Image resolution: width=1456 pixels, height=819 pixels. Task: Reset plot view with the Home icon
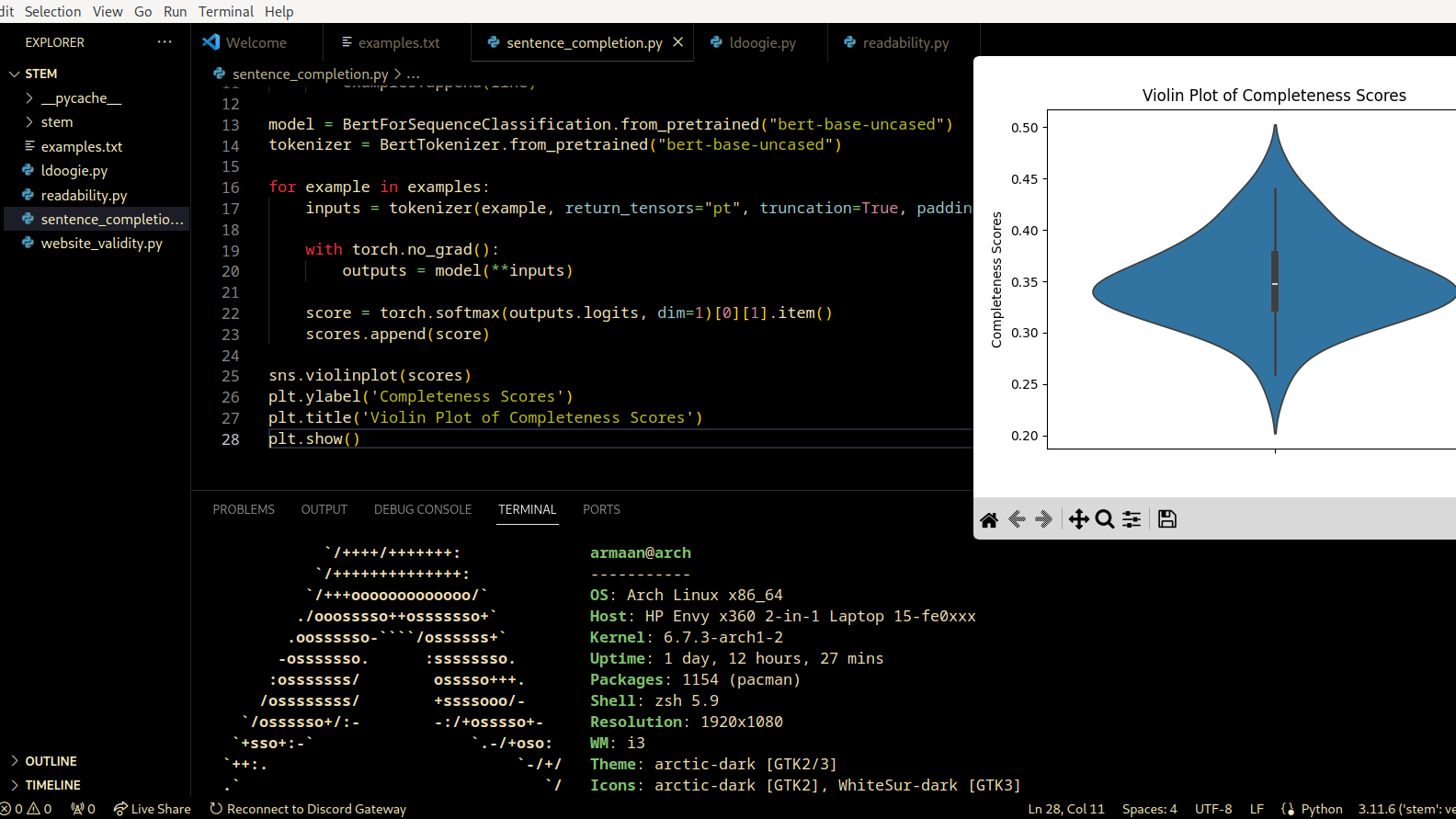pyautogui.click(x=989, y=520)
